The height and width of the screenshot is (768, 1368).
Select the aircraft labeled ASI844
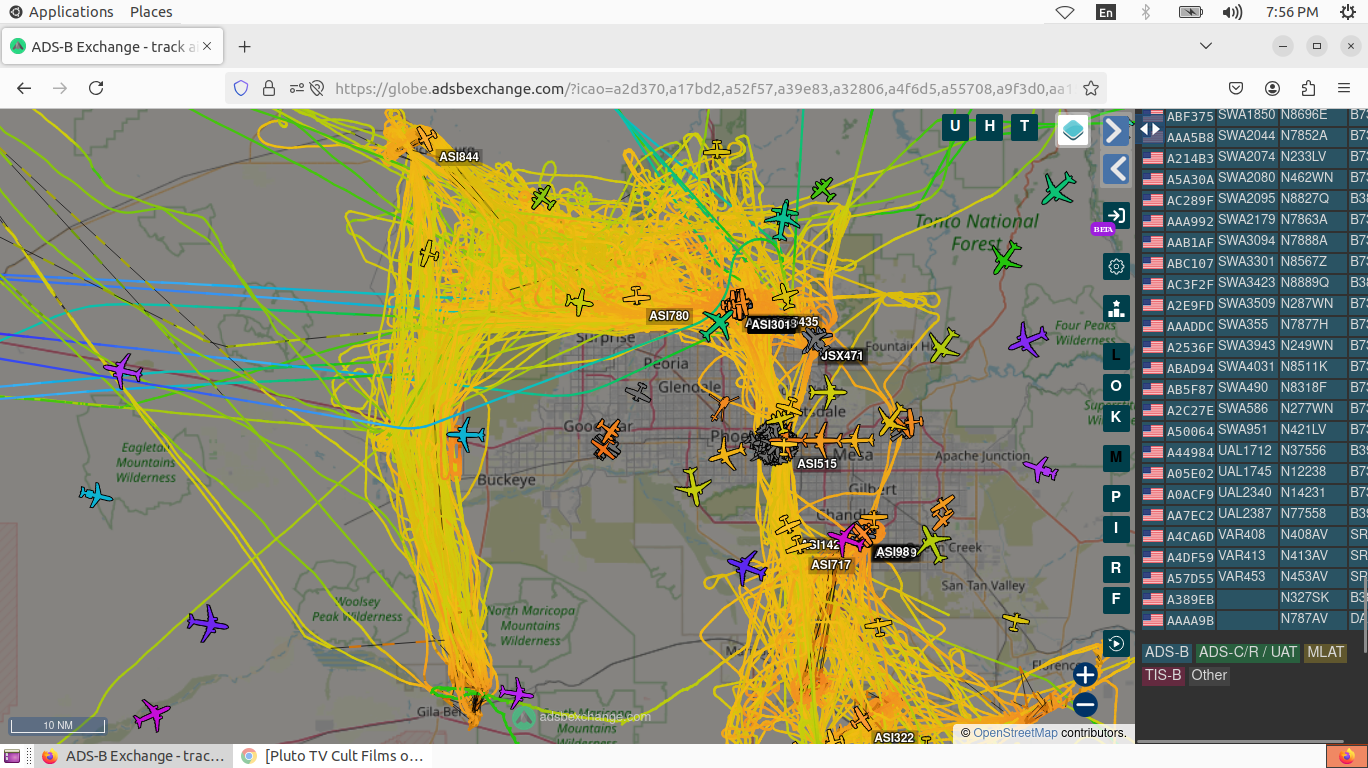pos(426,137)
